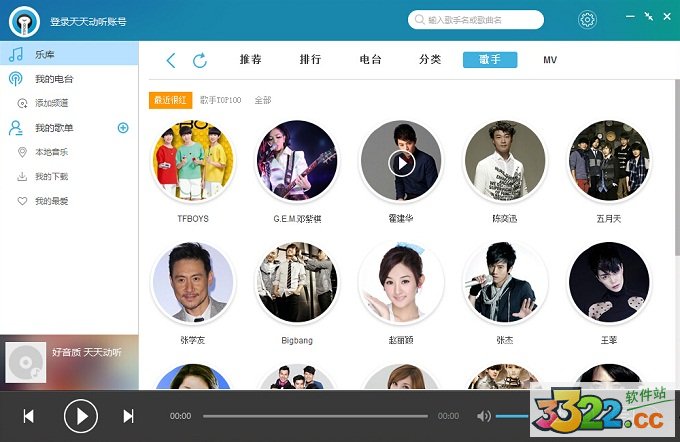680x442 pixels.
Task: Play 霍建华 via the overlay play icon
Action: (402, 164)
